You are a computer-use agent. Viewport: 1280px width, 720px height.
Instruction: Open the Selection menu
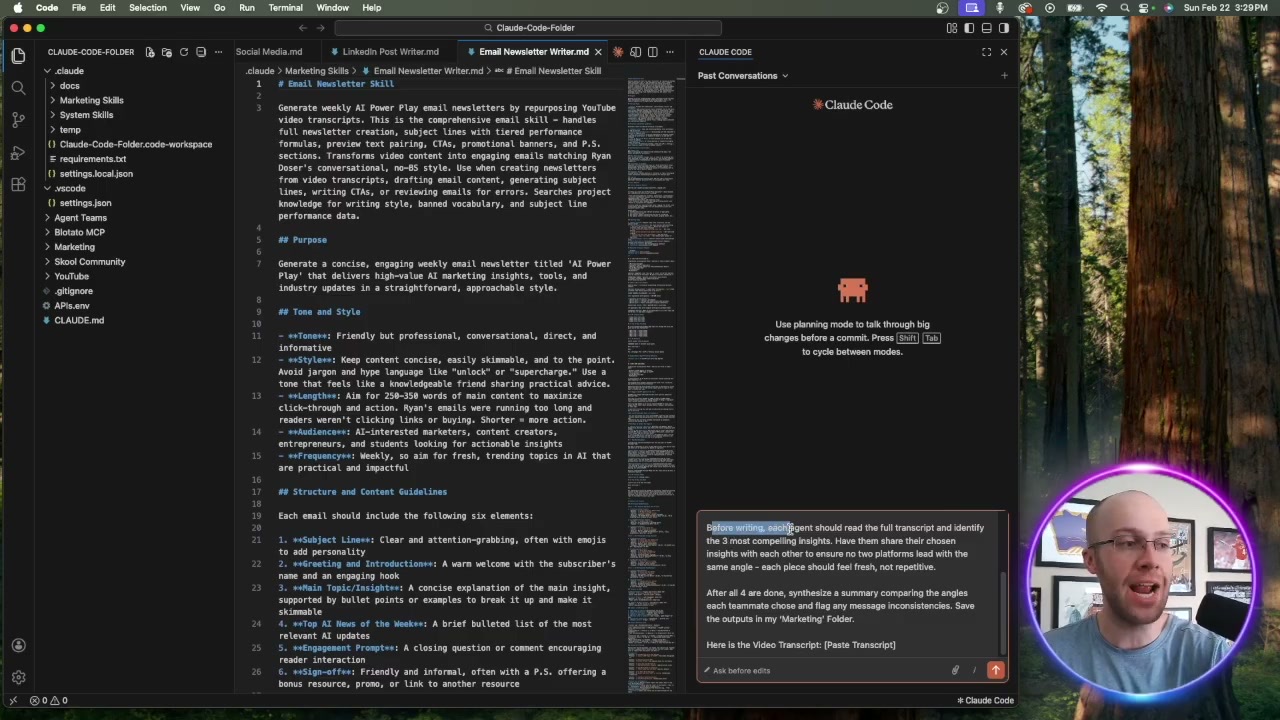[147, 8]
